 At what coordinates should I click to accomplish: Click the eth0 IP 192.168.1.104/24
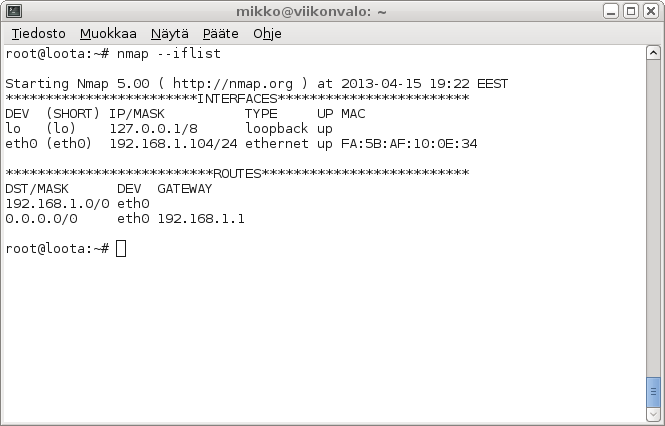[173, 144]
